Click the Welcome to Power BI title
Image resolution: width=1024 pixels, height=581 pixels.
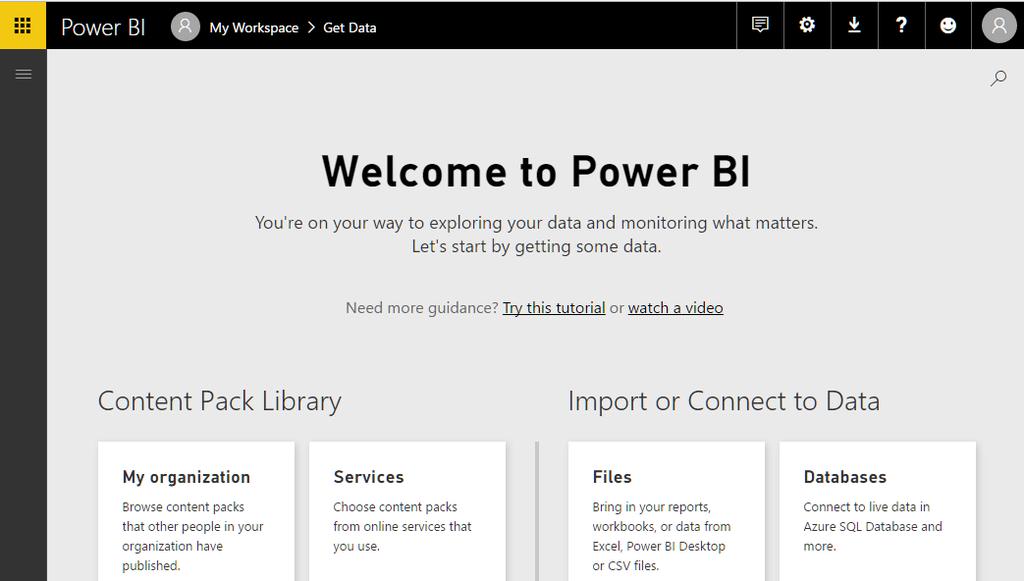[536, 172]
